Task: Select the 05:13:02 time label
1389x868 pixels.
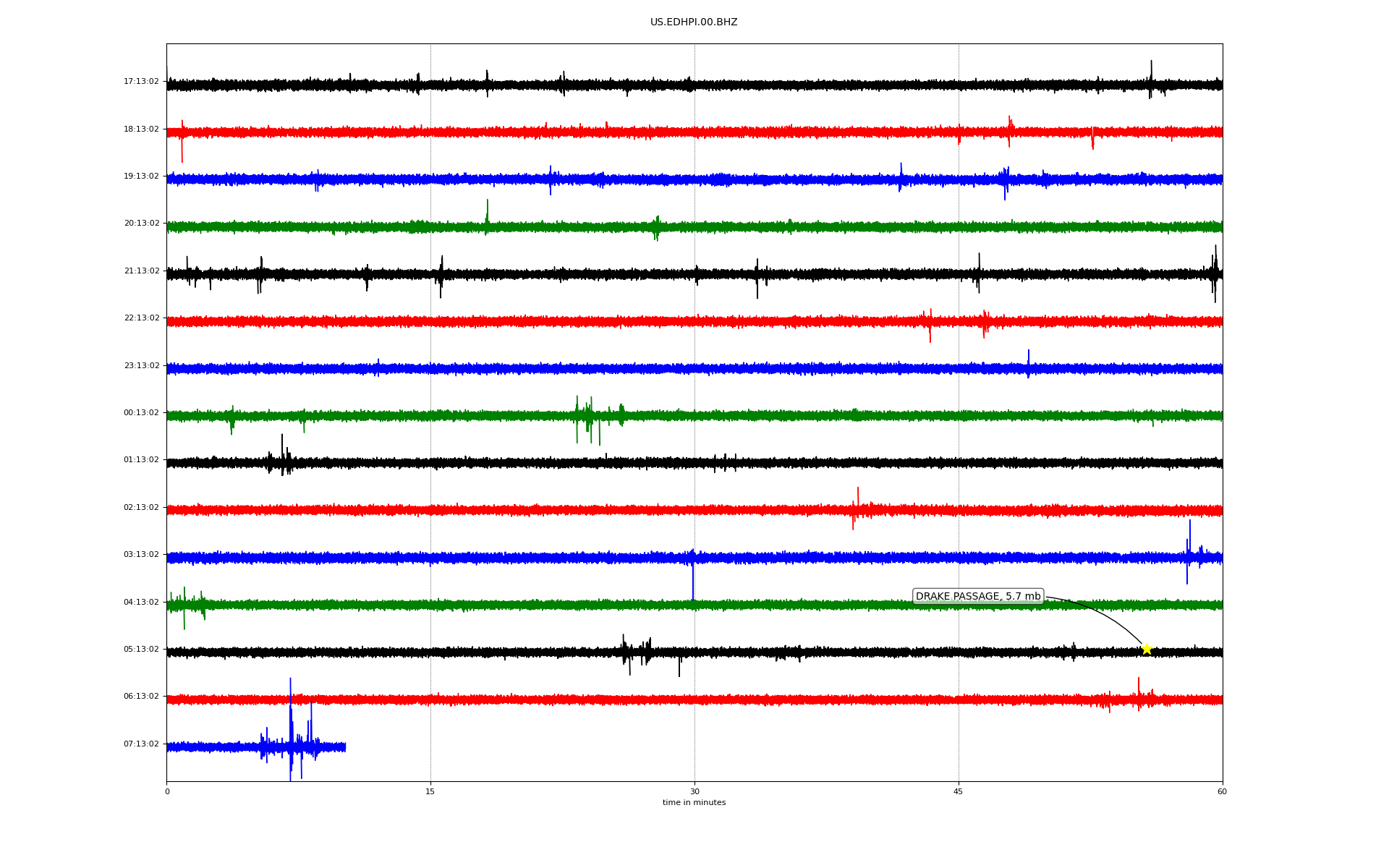Action: [141, 650]
